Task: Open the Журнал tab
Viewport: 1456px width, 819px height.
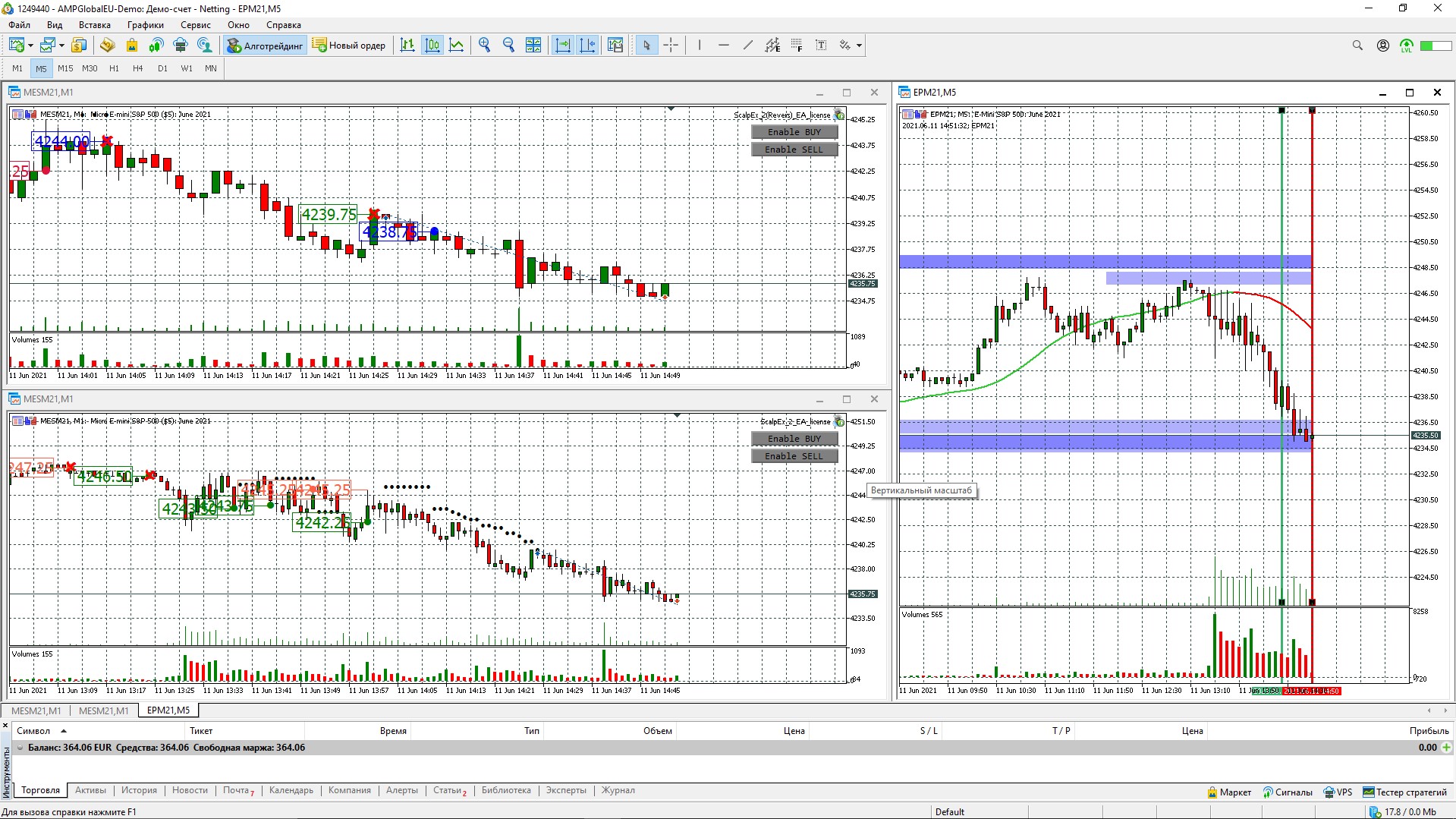Action: coord(618,790)
